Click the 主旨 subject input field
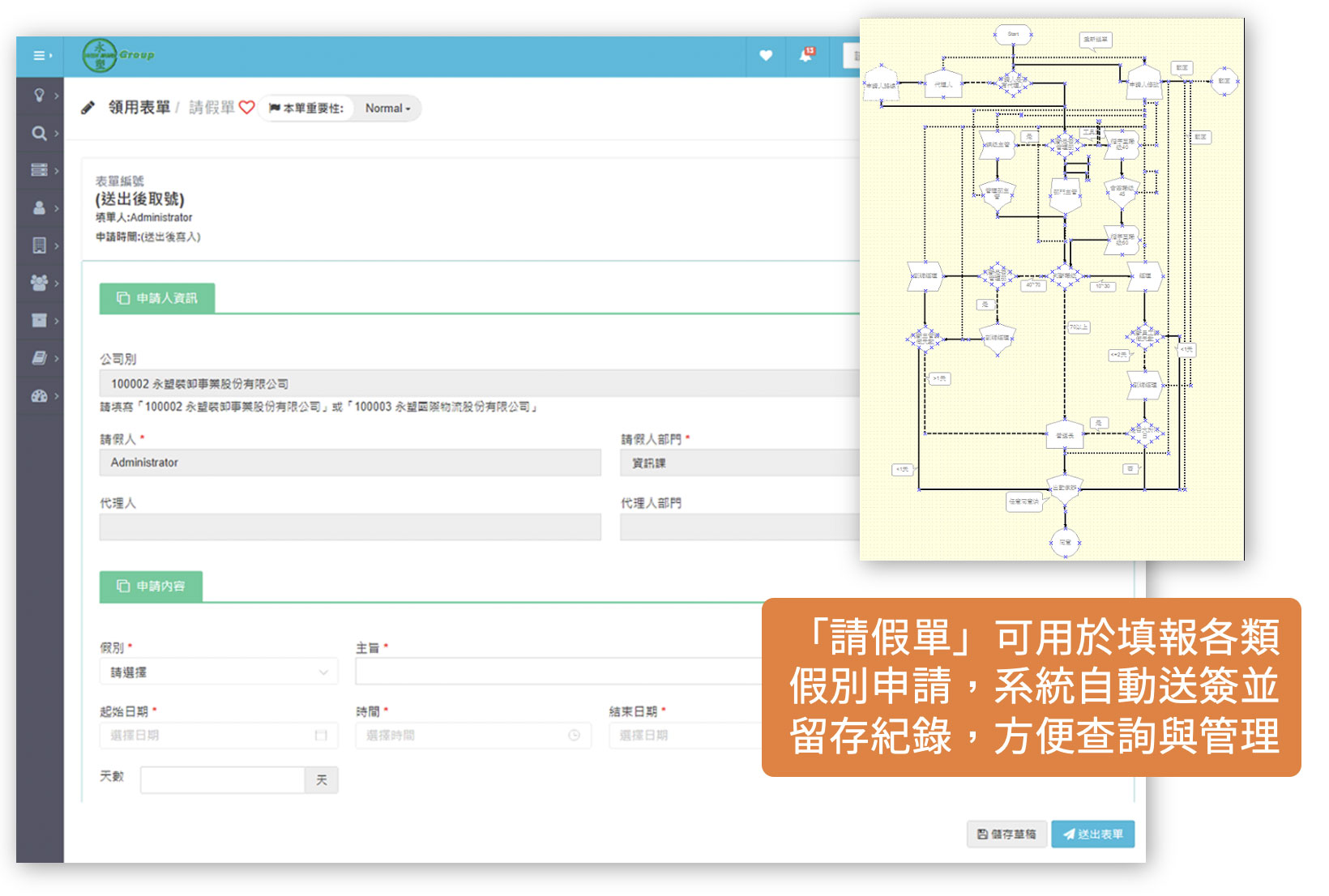 (559, 672)
